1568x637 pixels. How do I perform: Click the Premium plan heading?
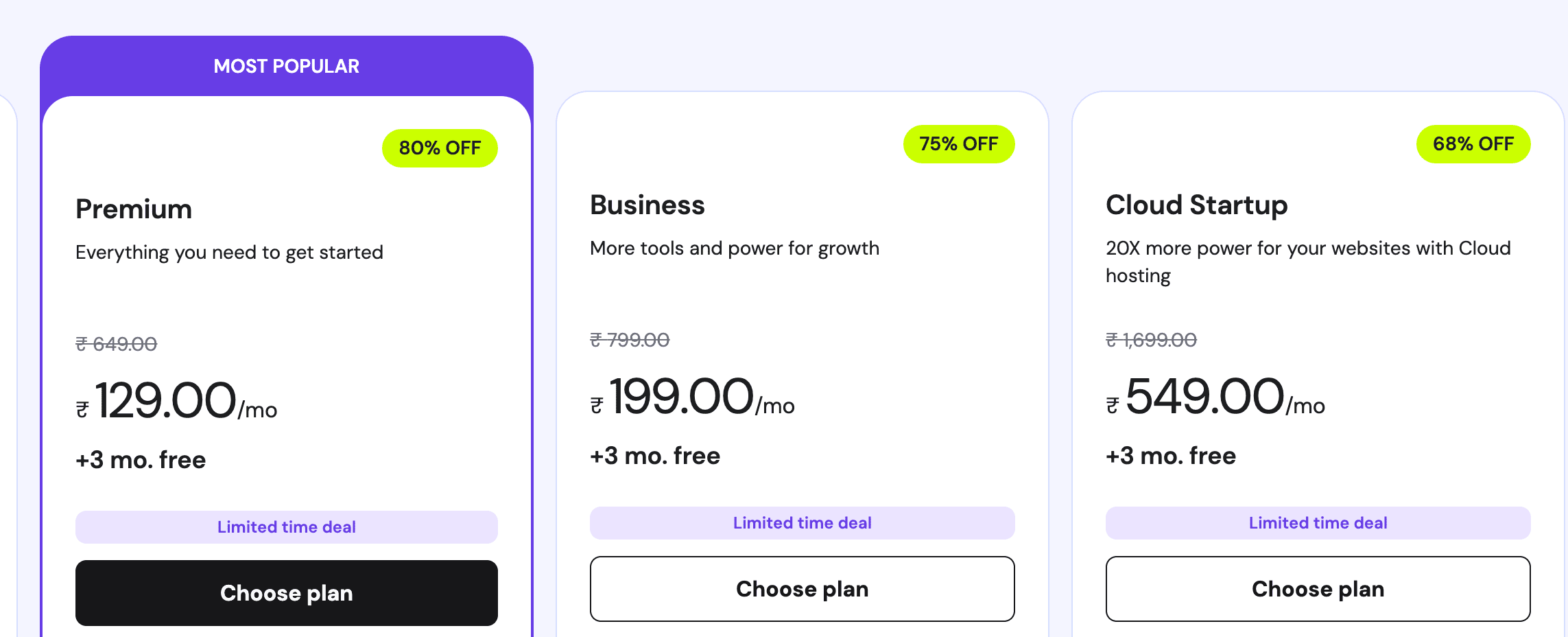tap(134, 209)
